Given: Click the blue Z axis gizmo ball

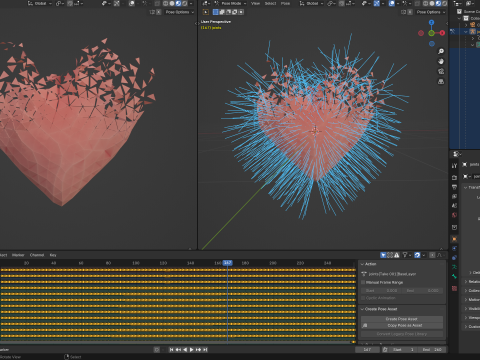Looking at the screenshot, I should click(x=431, y=23).
